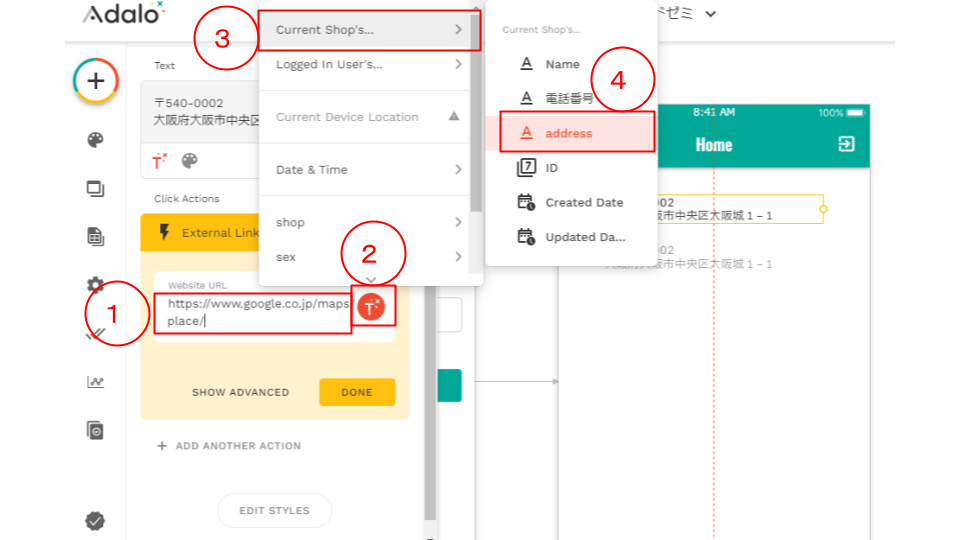Expand the sex submenu

(365, 257)
